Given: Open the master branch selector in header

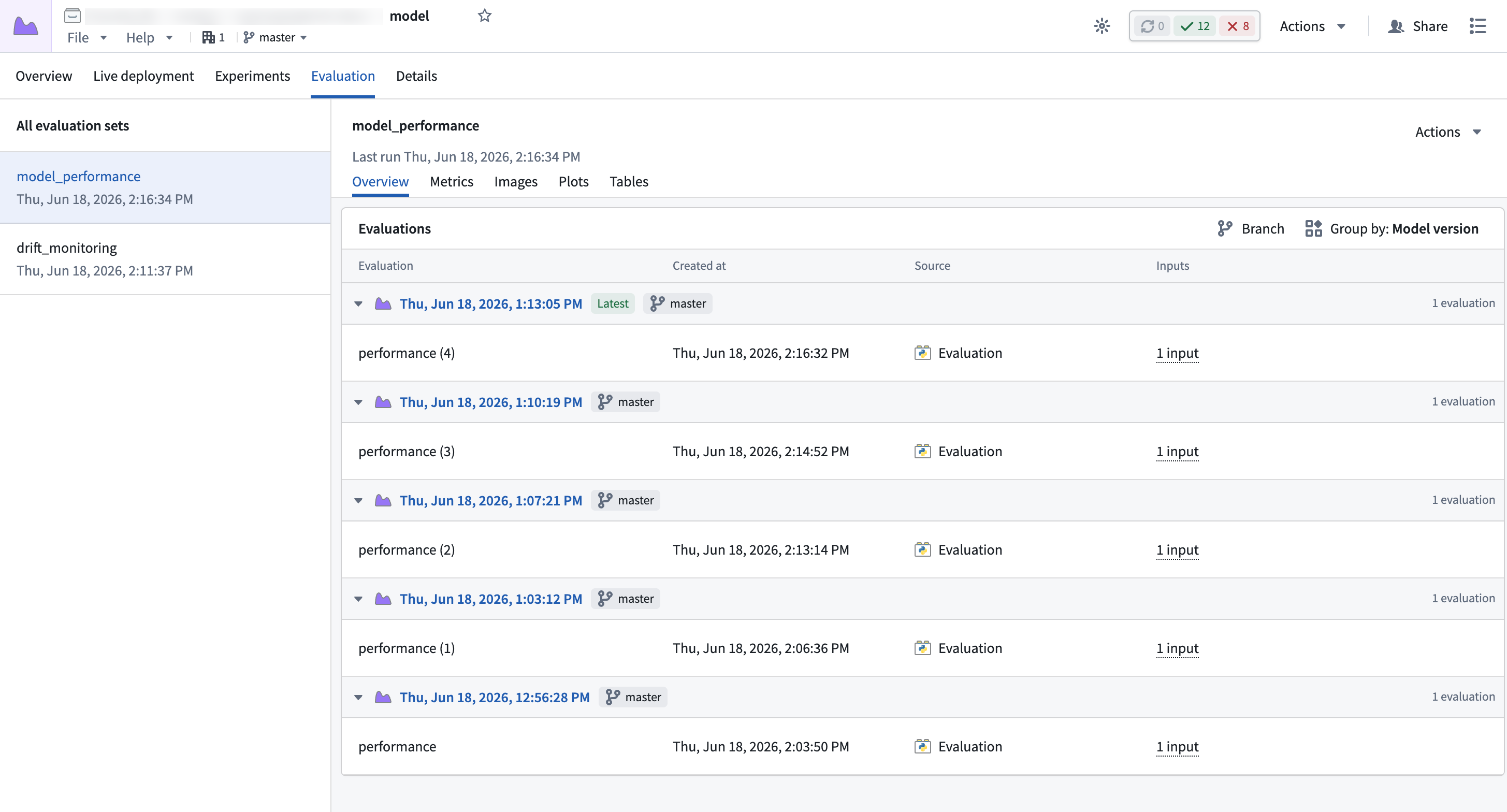Looking at the screenshot, I should pos(275,37).
